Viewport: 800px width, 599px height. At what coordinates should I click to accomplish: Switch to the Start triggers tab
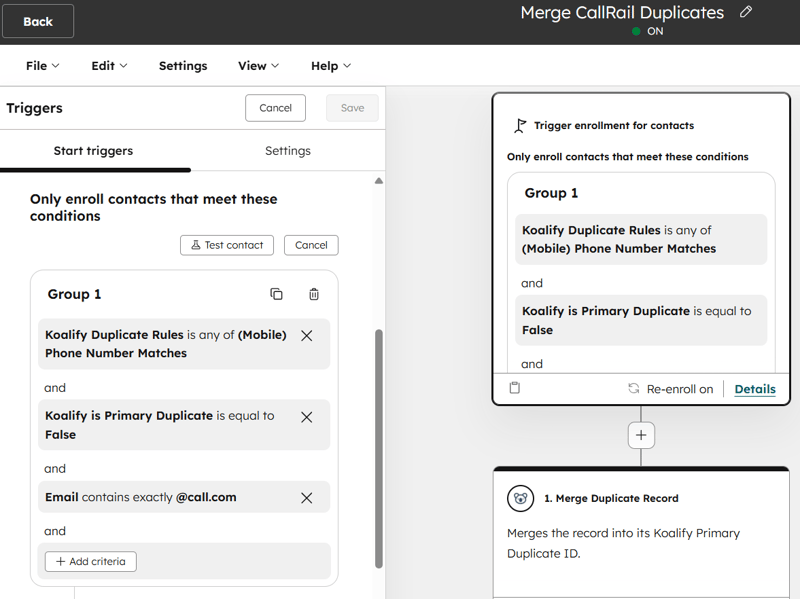(x=95, y=150)
